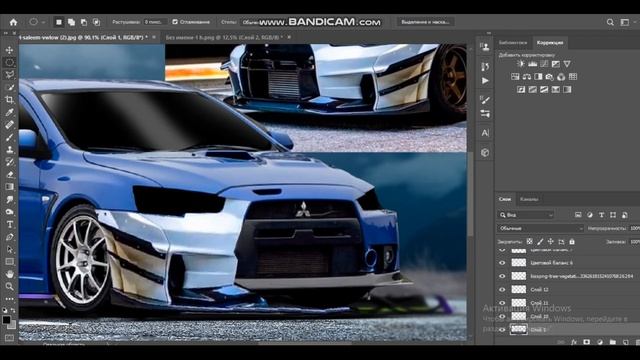The height and width of the screenshot is (360, 640).
Task: Hide the Слой 12 layer
Action: (x=502, y=289)
